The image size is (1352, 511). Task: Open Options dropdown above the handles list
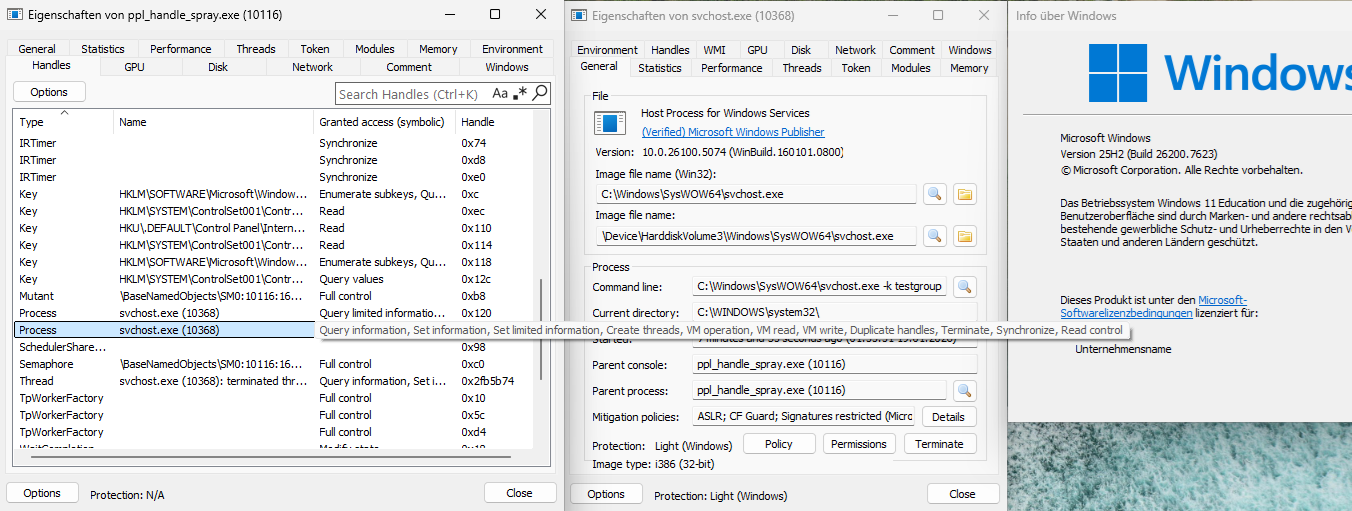tap(49, 91)
